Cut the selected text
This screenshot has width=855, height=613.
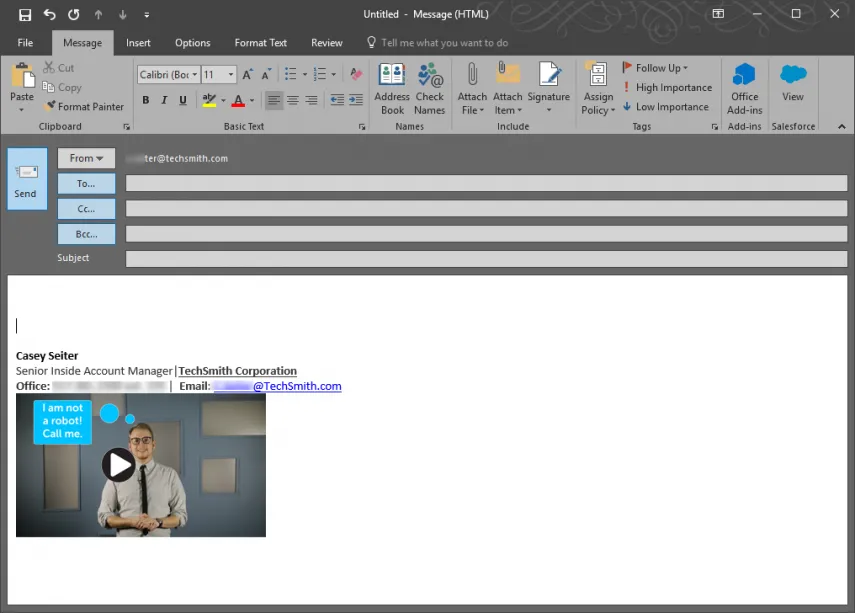point(59,68)
